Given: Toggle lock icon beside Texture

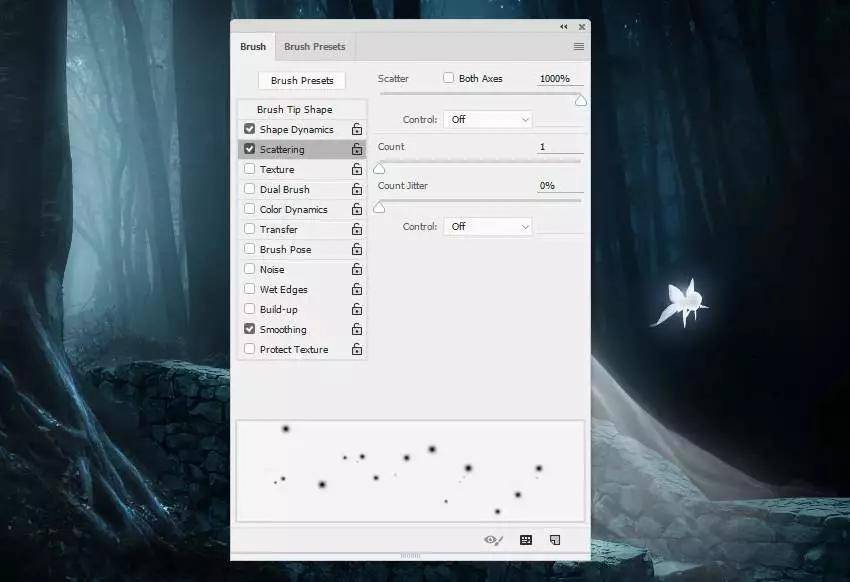Looking at the screenshot, I should [357, 169].
